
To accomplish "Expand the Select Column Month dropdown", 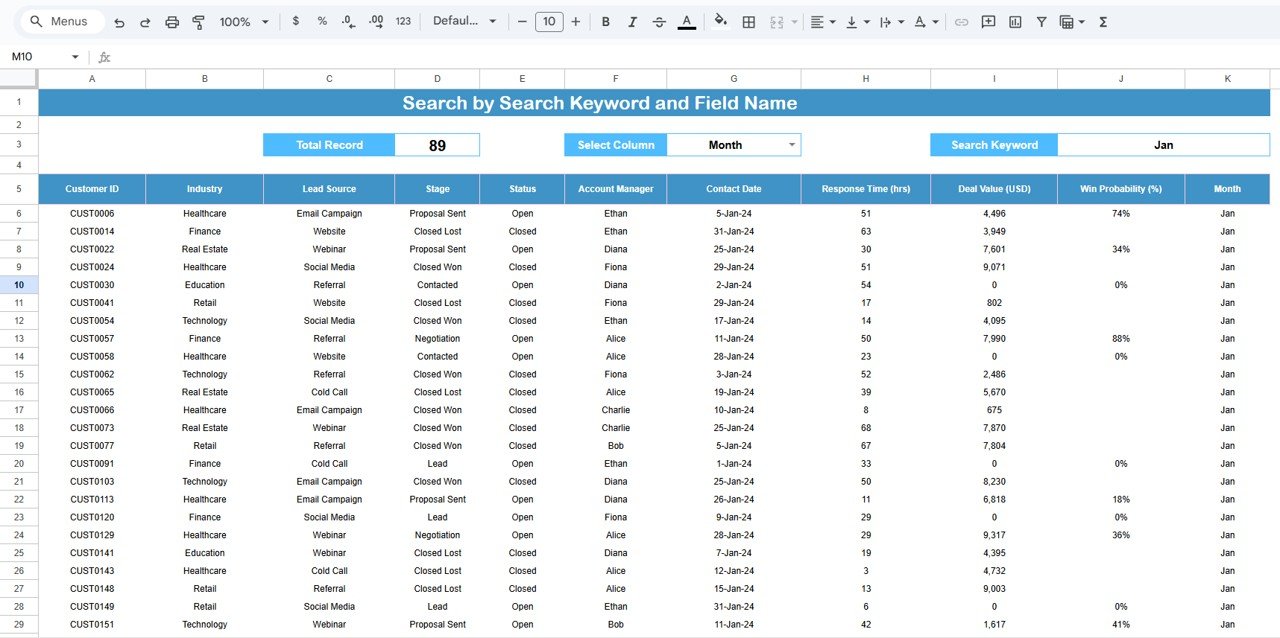I will (792, 145).
